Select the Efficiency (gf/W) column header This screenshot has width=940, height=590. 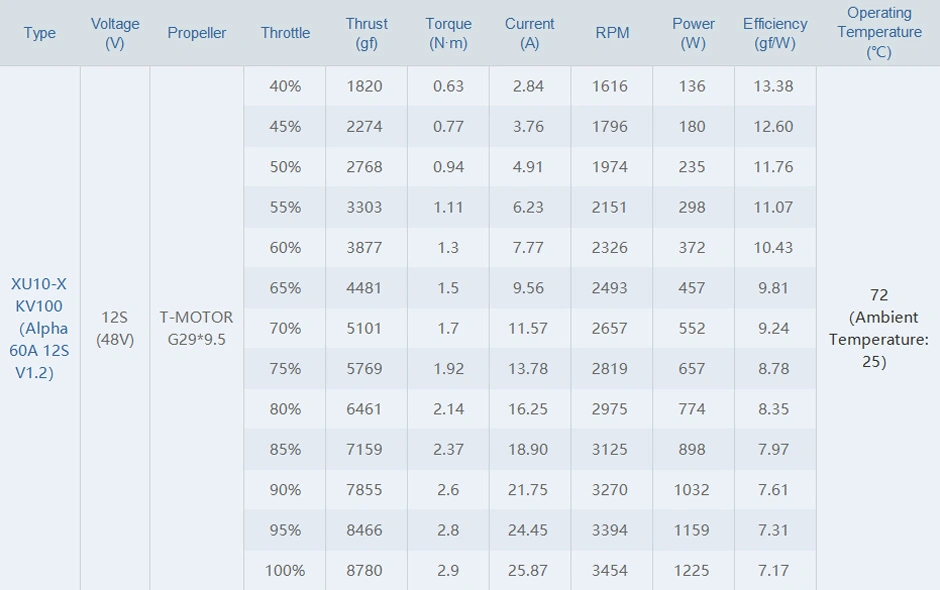click(775, 33)
